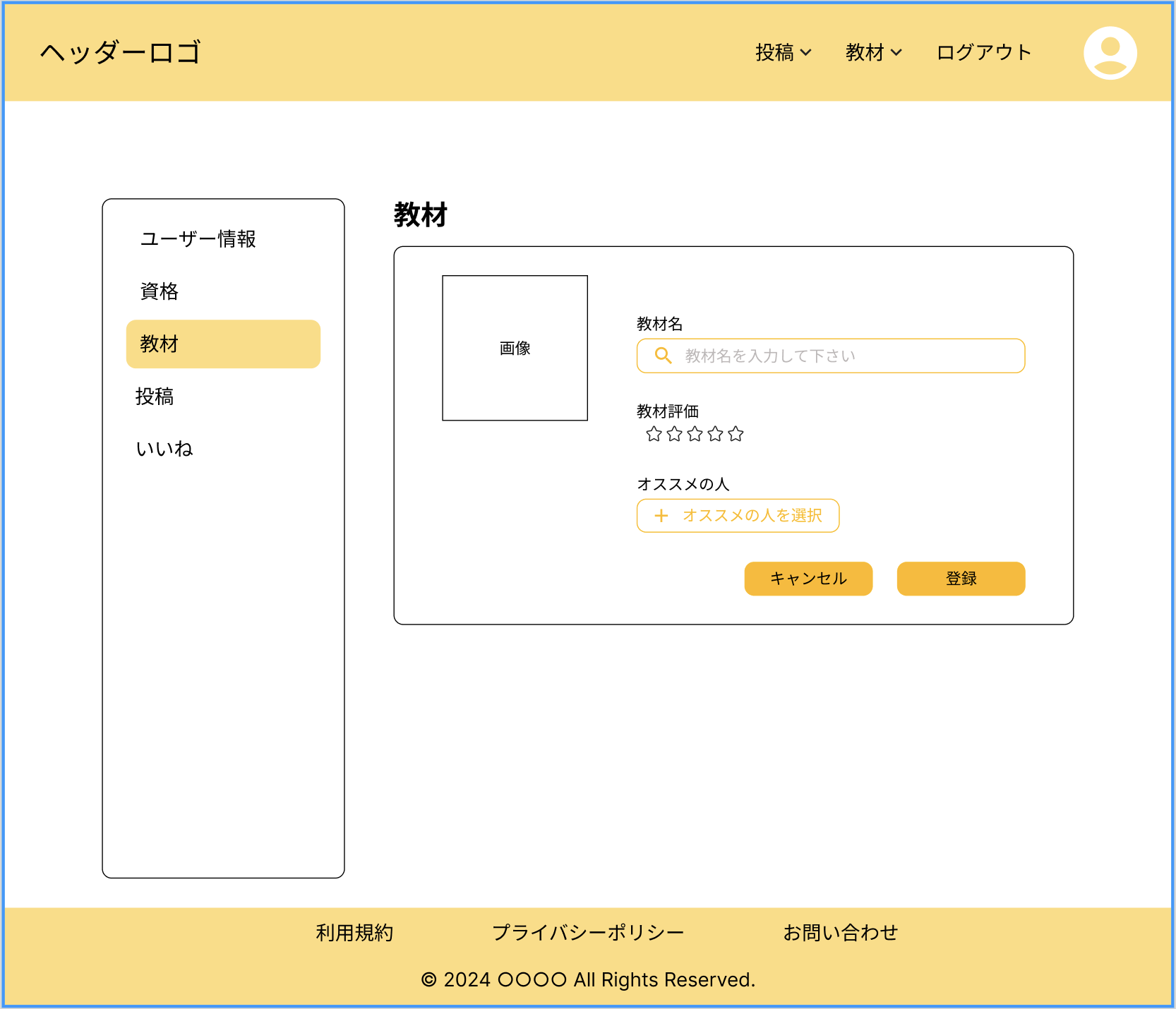Open the プライバシーポリシー footer link
1176x1009 pixels.
tap(588, 931)
